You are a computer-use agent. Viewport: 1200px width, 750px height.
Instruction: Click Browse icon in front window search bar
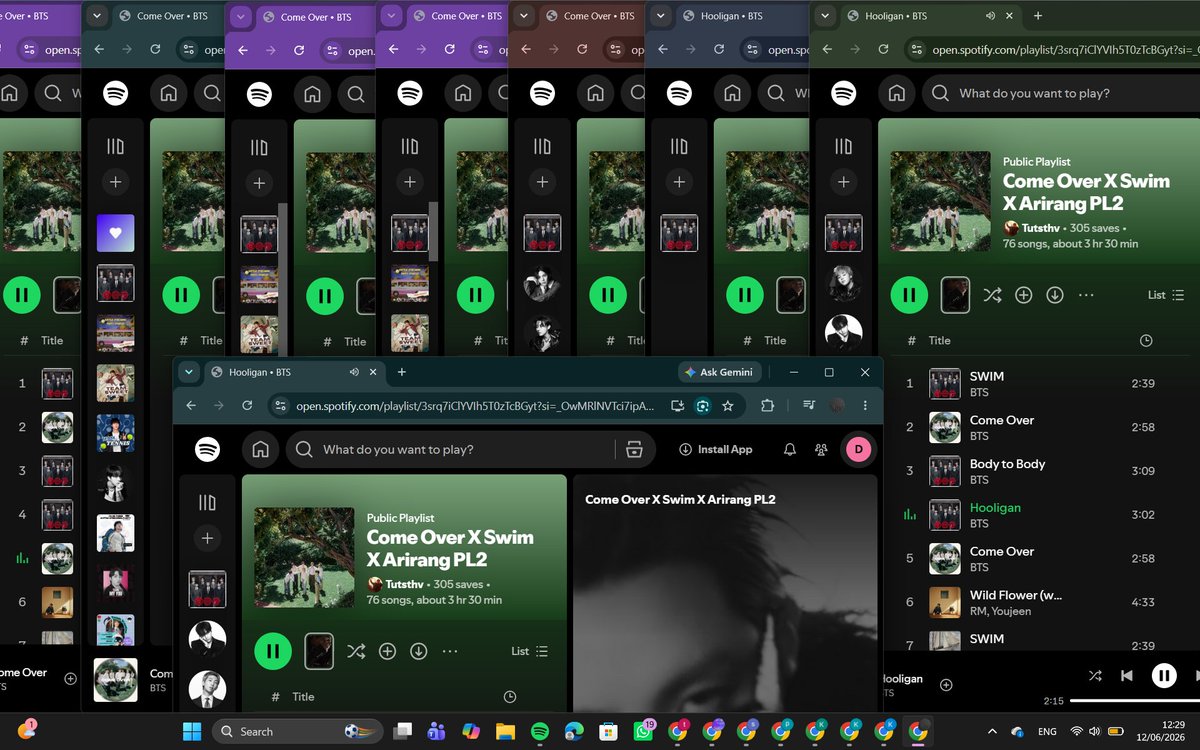click(x=634, y=450)
